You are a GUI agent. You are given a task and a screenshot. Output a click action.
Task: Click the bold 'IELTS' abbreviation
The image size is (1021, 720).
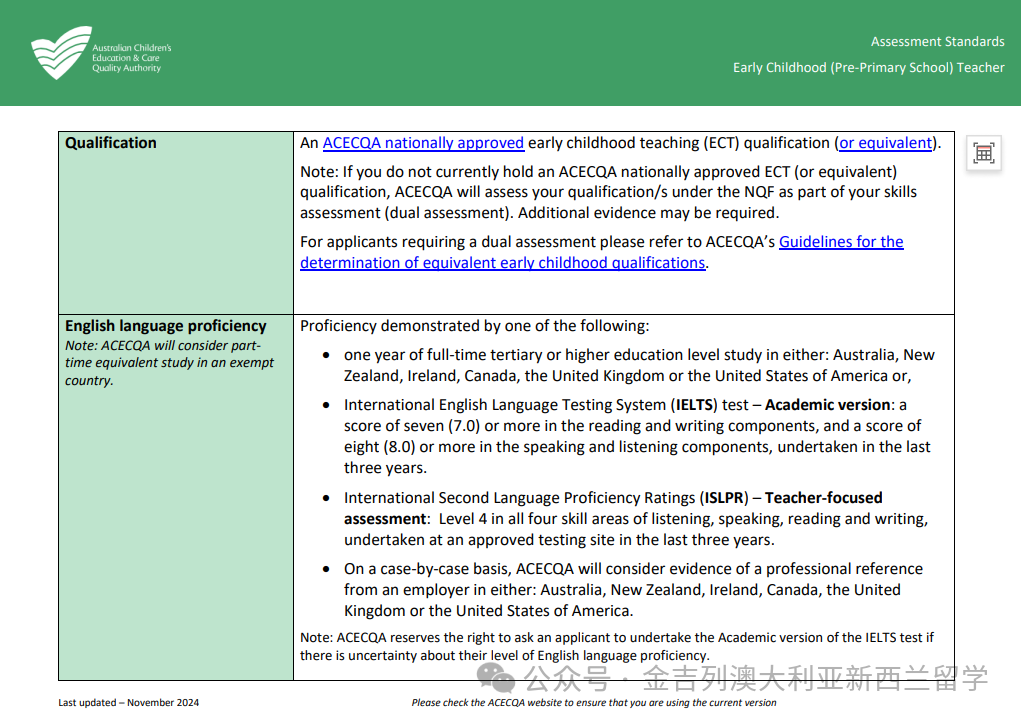(696, 405)
